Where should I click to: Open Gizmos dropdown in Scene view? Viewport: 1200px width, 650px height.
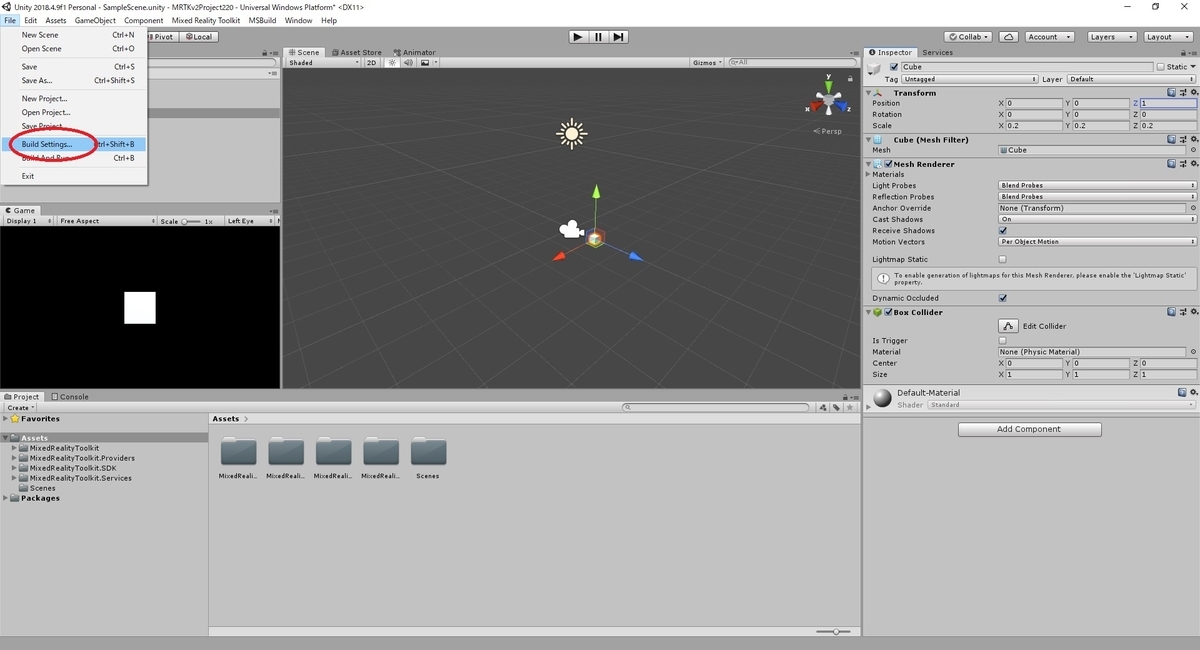point(707,63)
